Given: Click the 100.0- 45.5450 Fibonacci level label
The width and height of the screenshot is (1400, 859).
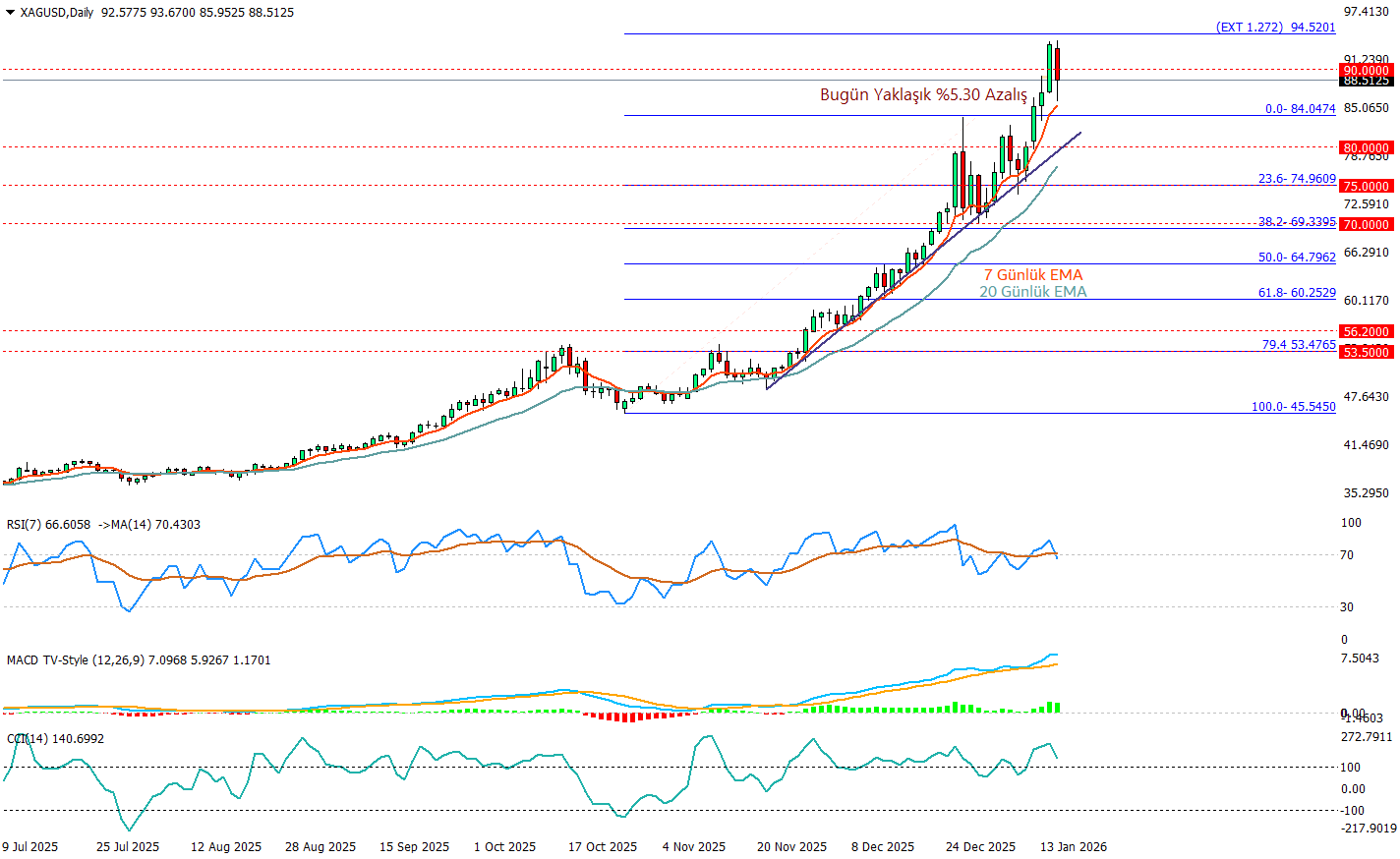Looking at the screenshot, I should point(1293,407).
